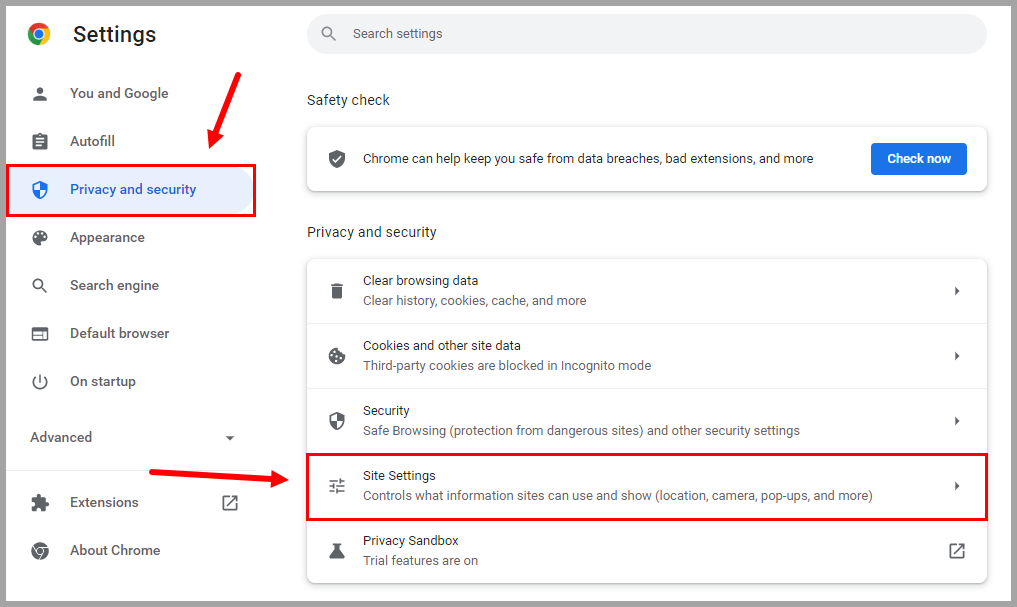Click the Safe Browsing description text
1017x607 pixels.
click(x=581, y=431)
